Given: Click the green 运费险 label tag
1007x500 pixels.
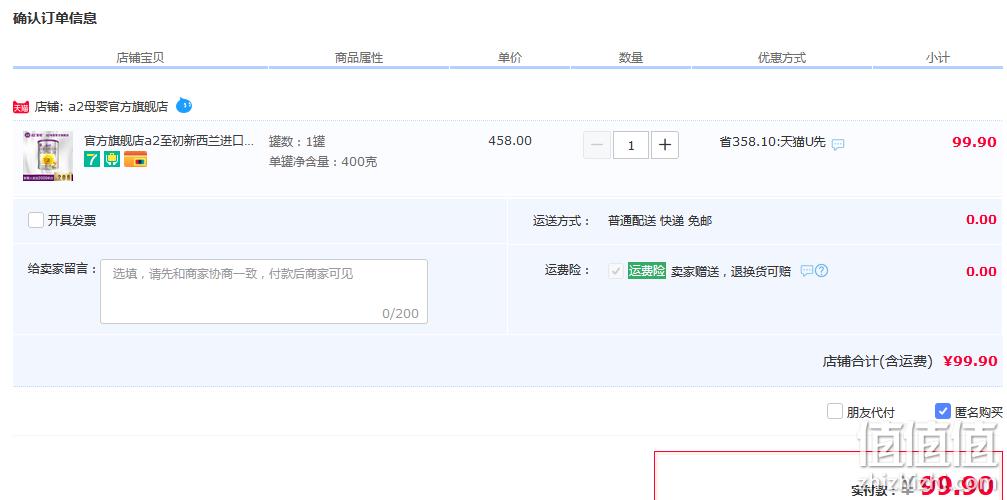Looking at the screenshot, I should click(x=646, y=271).
